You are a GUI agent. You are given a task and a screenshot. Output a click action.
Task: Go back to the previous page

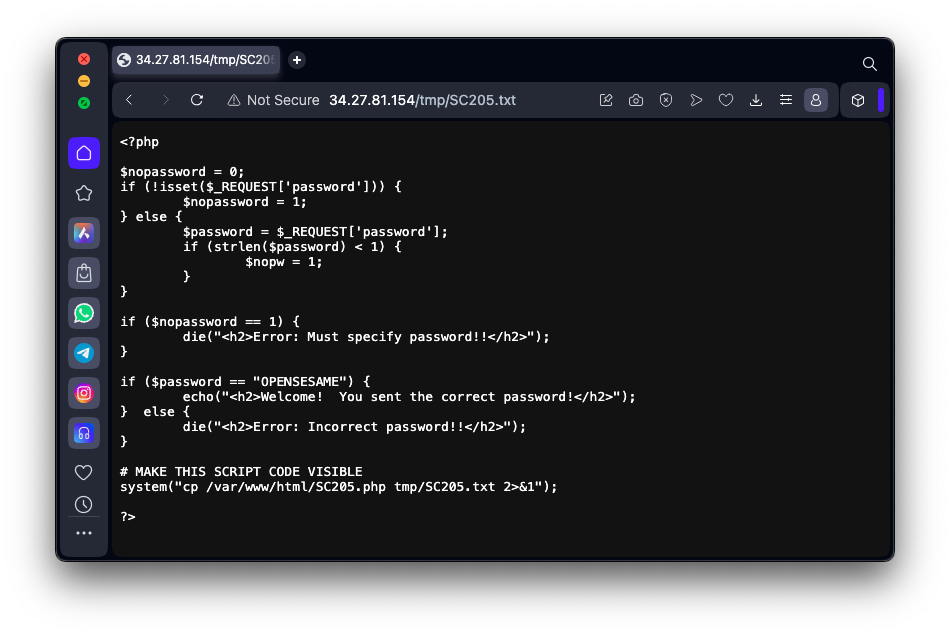(x=129, y=100)
